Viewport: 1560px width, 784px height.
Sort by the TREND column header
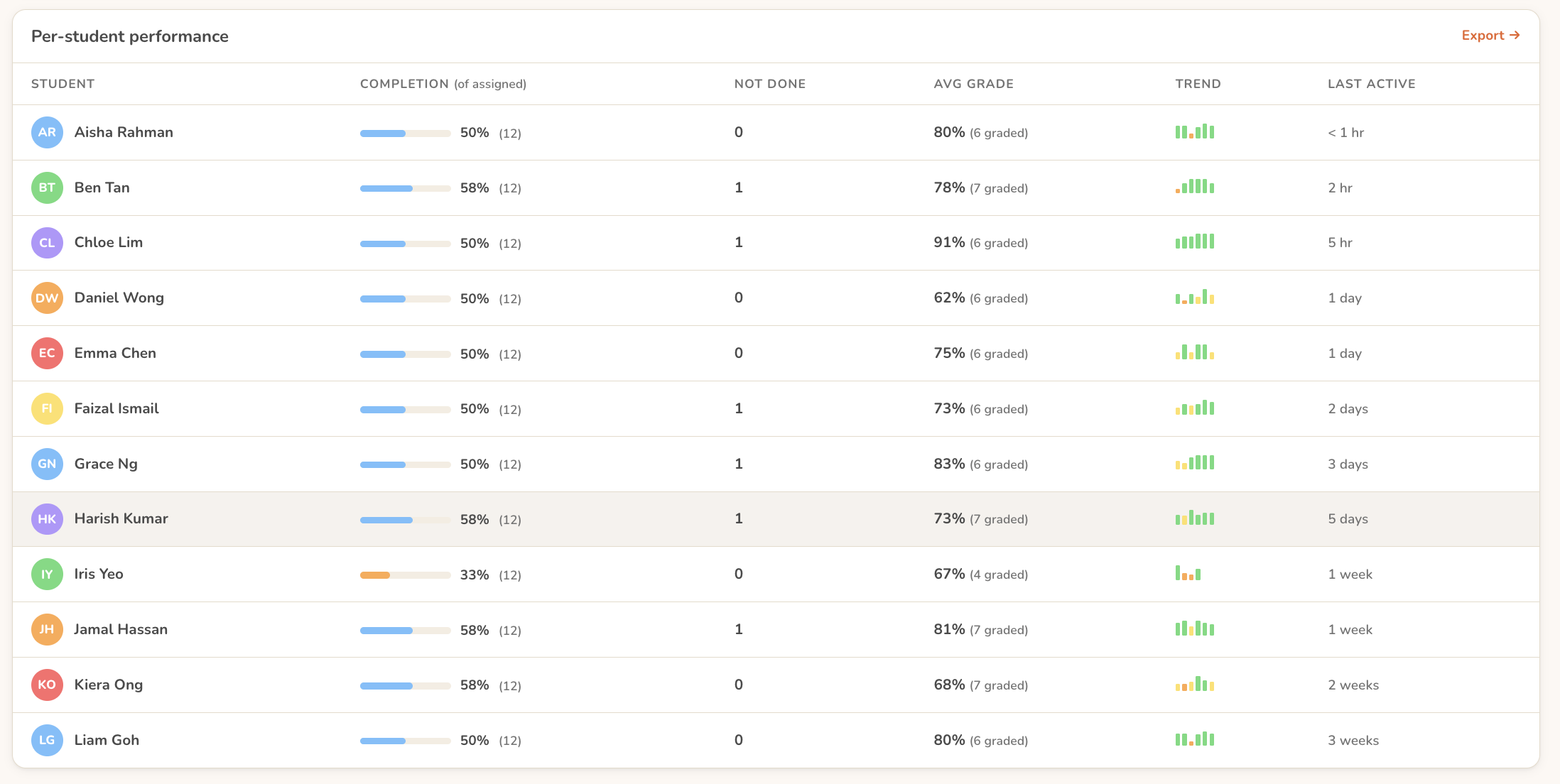(1198, 84)
